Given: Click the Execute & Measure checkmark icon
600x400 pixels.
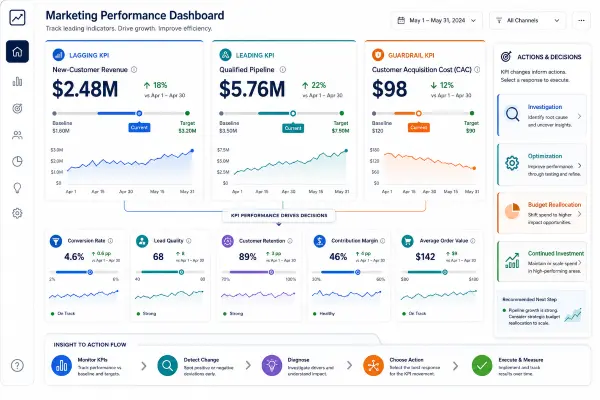Looking at the screenshot, I should coord(482,366).
